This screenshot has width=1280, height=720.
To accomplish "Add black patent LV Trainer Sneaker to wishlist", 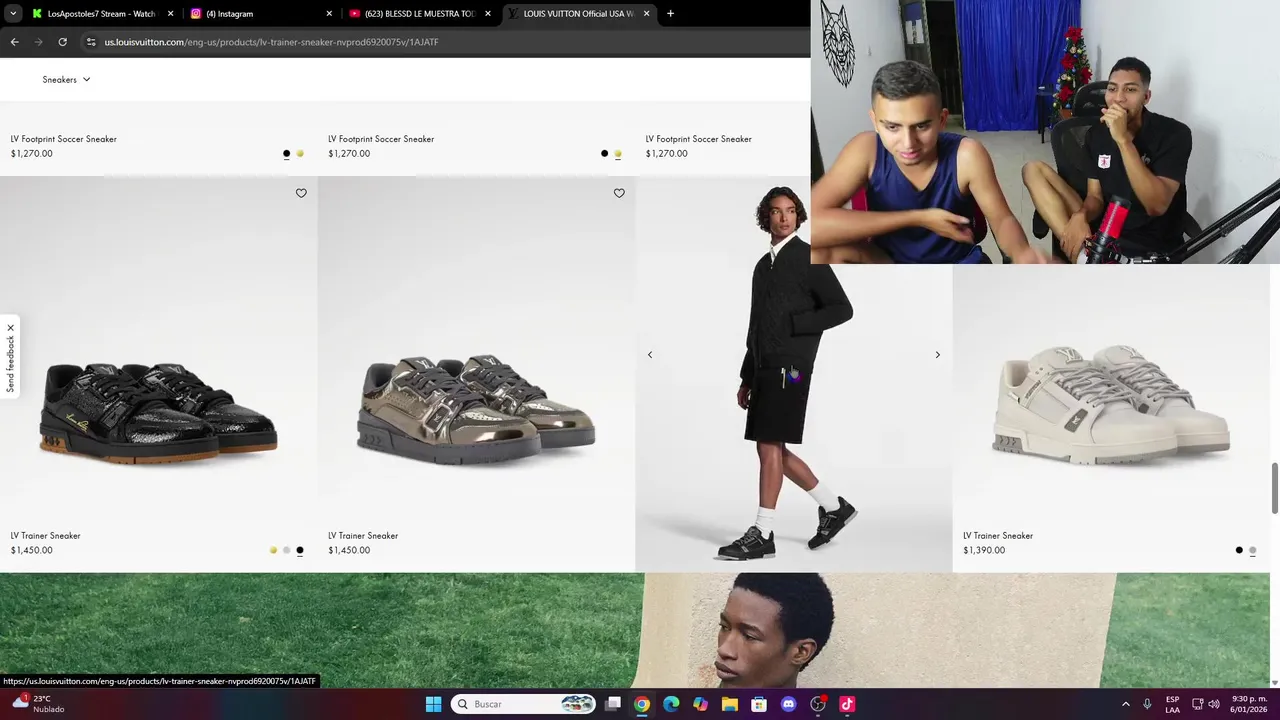I will 301,193.
